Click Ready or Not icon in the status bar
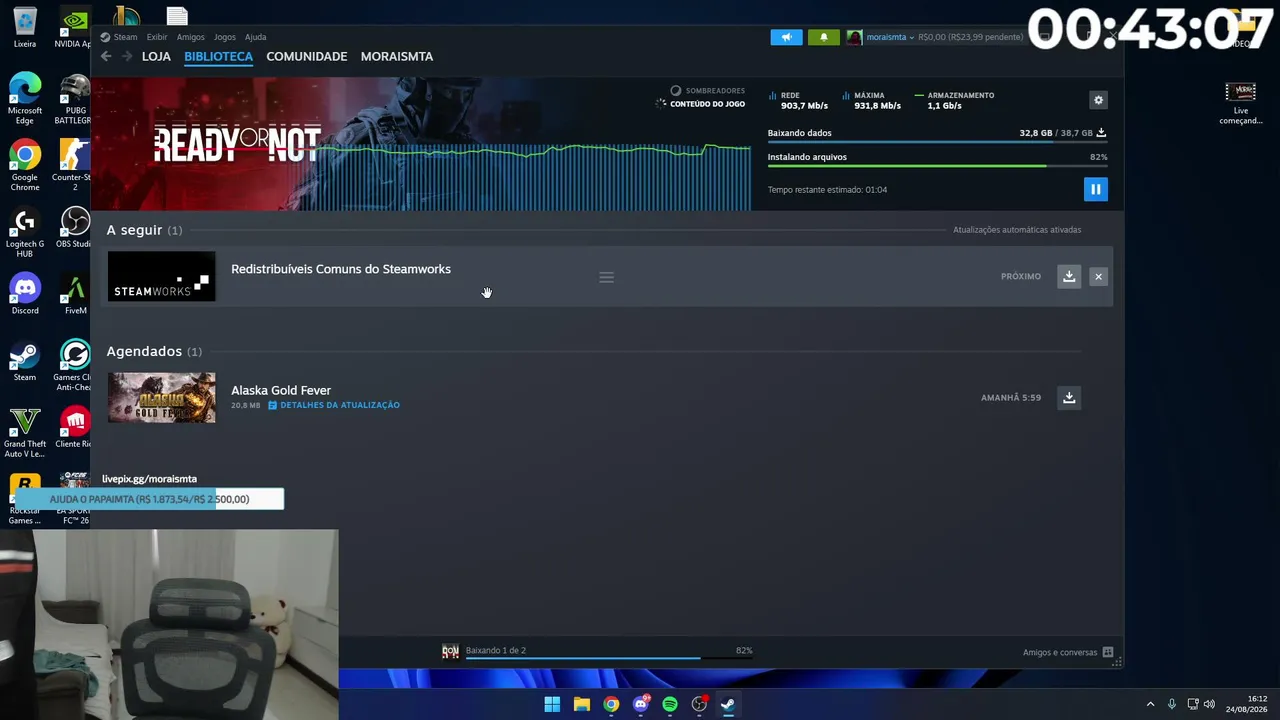 [450, 651]
